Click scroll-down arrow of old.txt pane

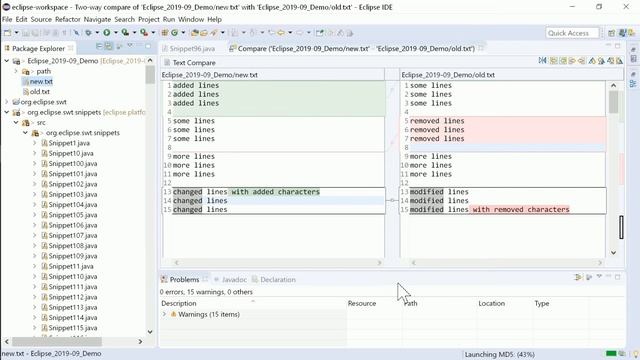pyautogui.click(x=613, y=253)
